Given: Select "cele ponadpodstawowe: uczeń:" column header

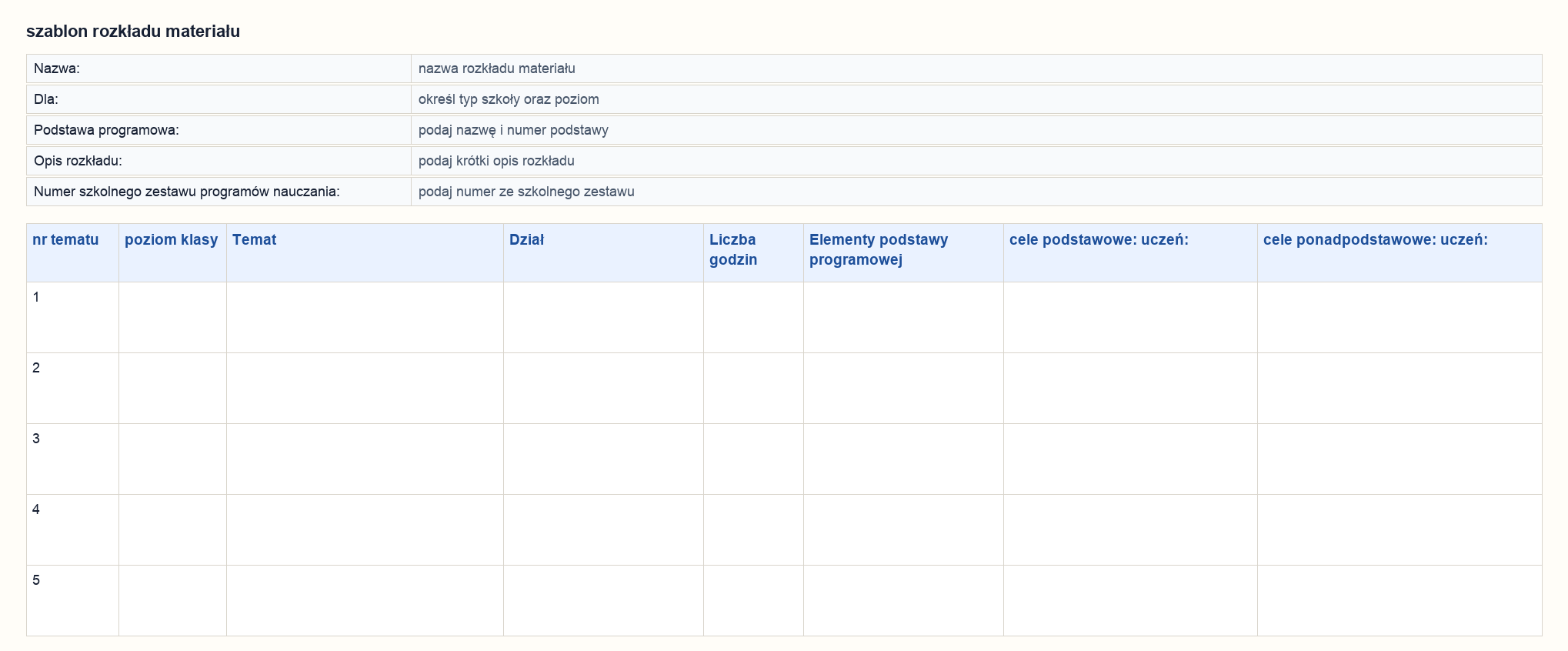Looking at the screenshot, I should 1400,253.
